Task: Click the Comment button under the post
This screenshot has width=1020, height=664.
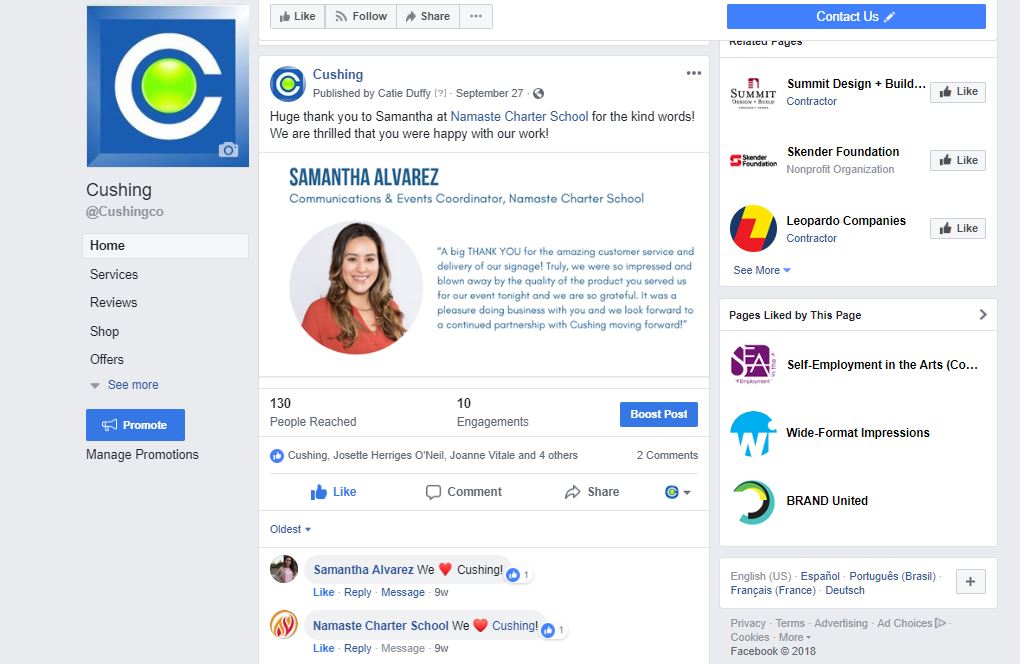Action: 464,492
